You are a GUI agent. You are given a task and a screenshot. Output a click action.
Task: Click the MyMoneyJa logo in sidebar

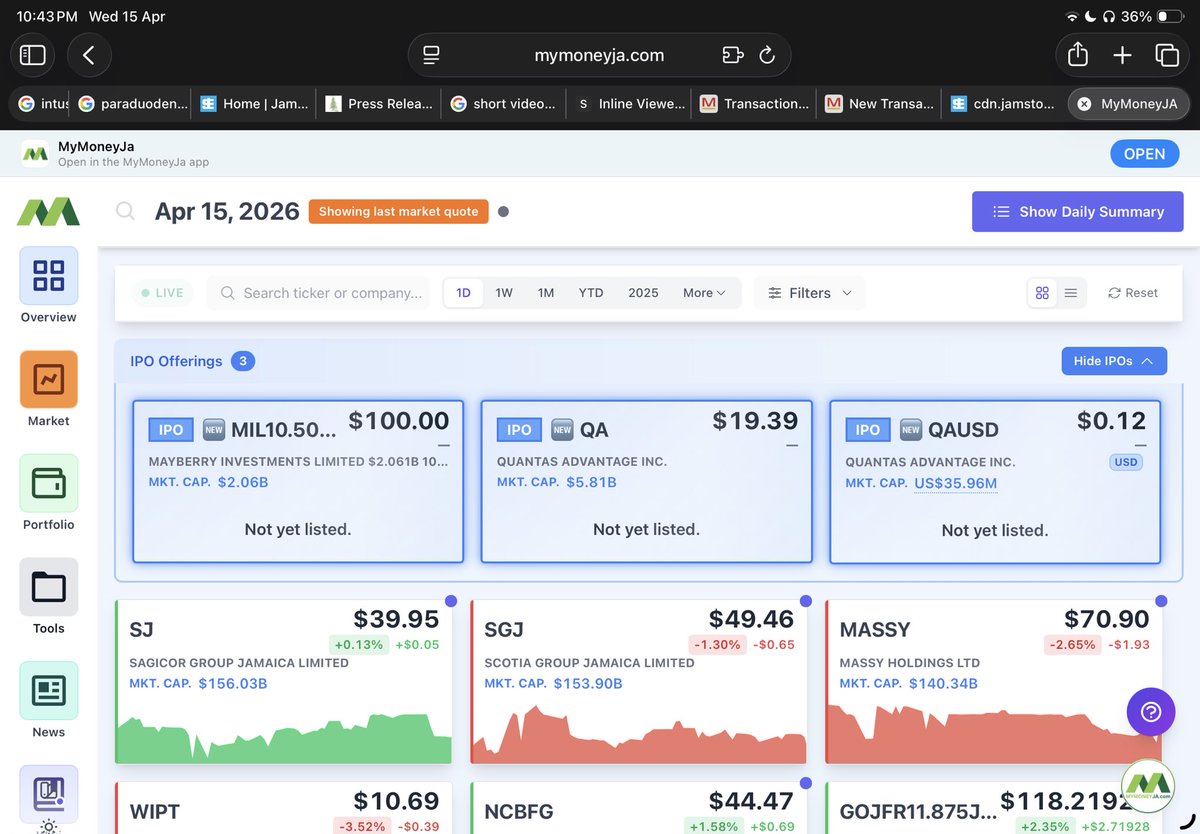48,212
